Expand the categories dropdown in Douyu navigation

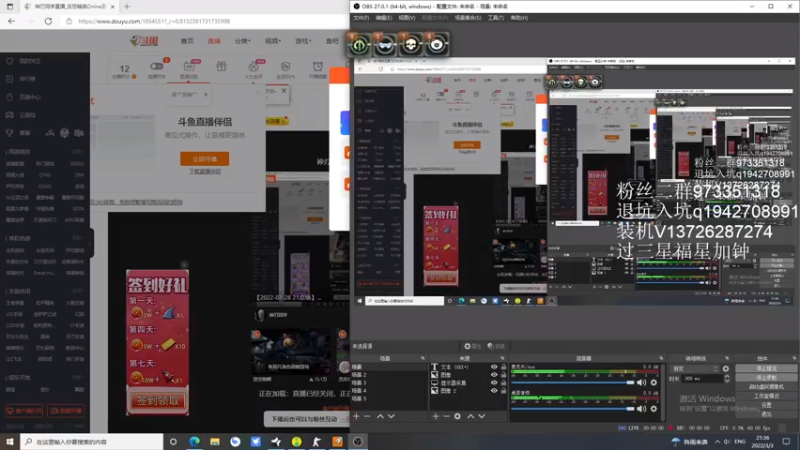click(242, 41)
